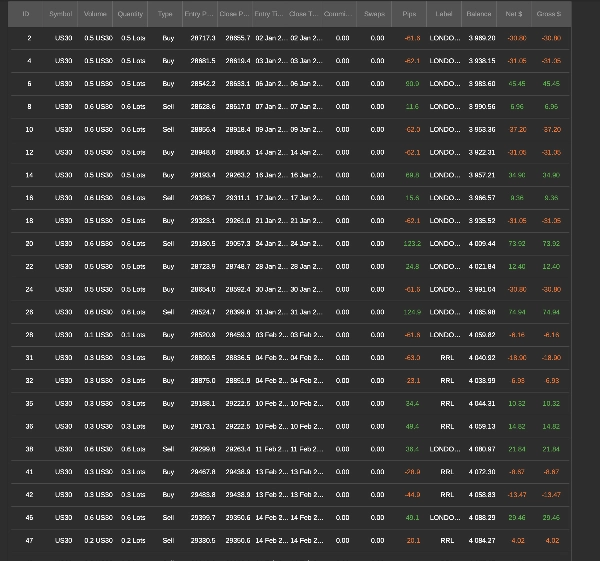Click the Sell type in trade 8's row
Image resolution: width=600 pixels, height=561 pixels.
(x=168, y=107)
